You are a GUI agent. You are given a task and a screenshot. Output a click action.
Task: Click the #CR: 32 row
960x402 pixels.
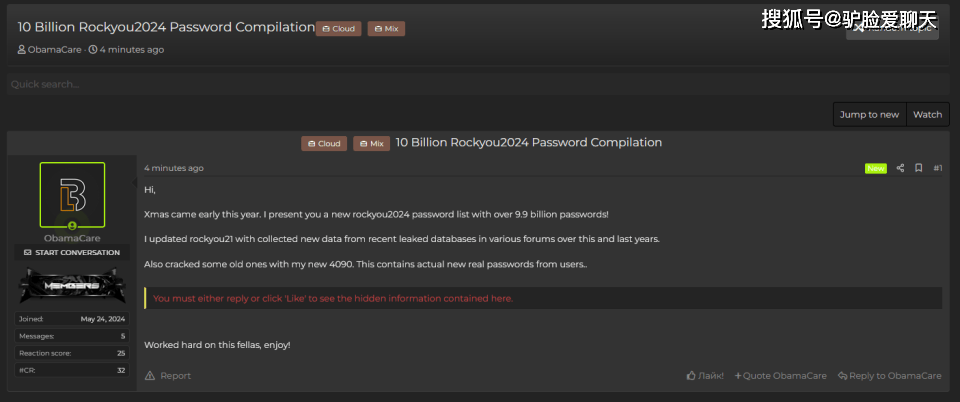[72, 370]
